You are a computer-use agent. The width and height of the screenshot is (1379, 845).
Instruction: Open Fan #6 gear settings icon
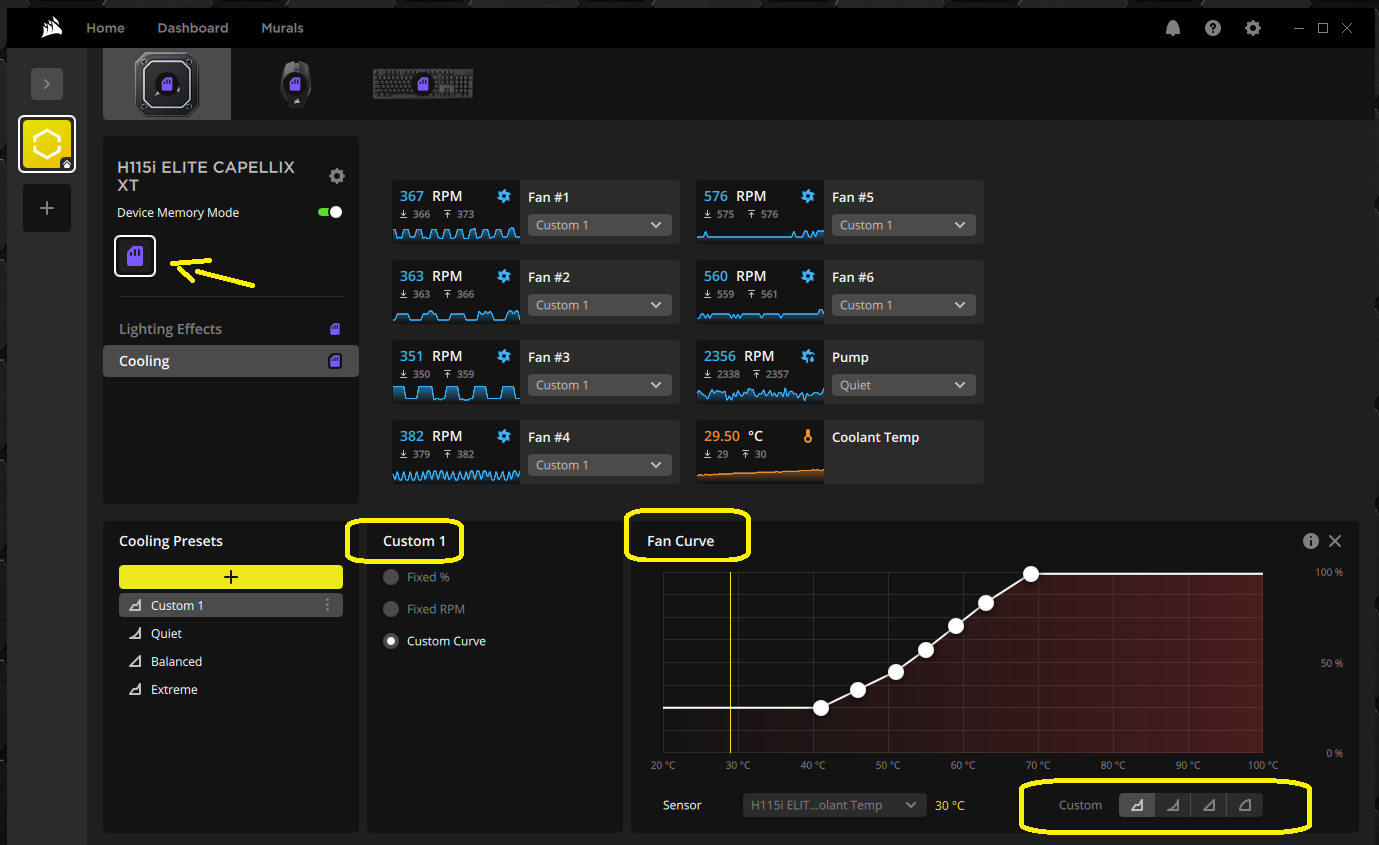click(x=808, y=276)
